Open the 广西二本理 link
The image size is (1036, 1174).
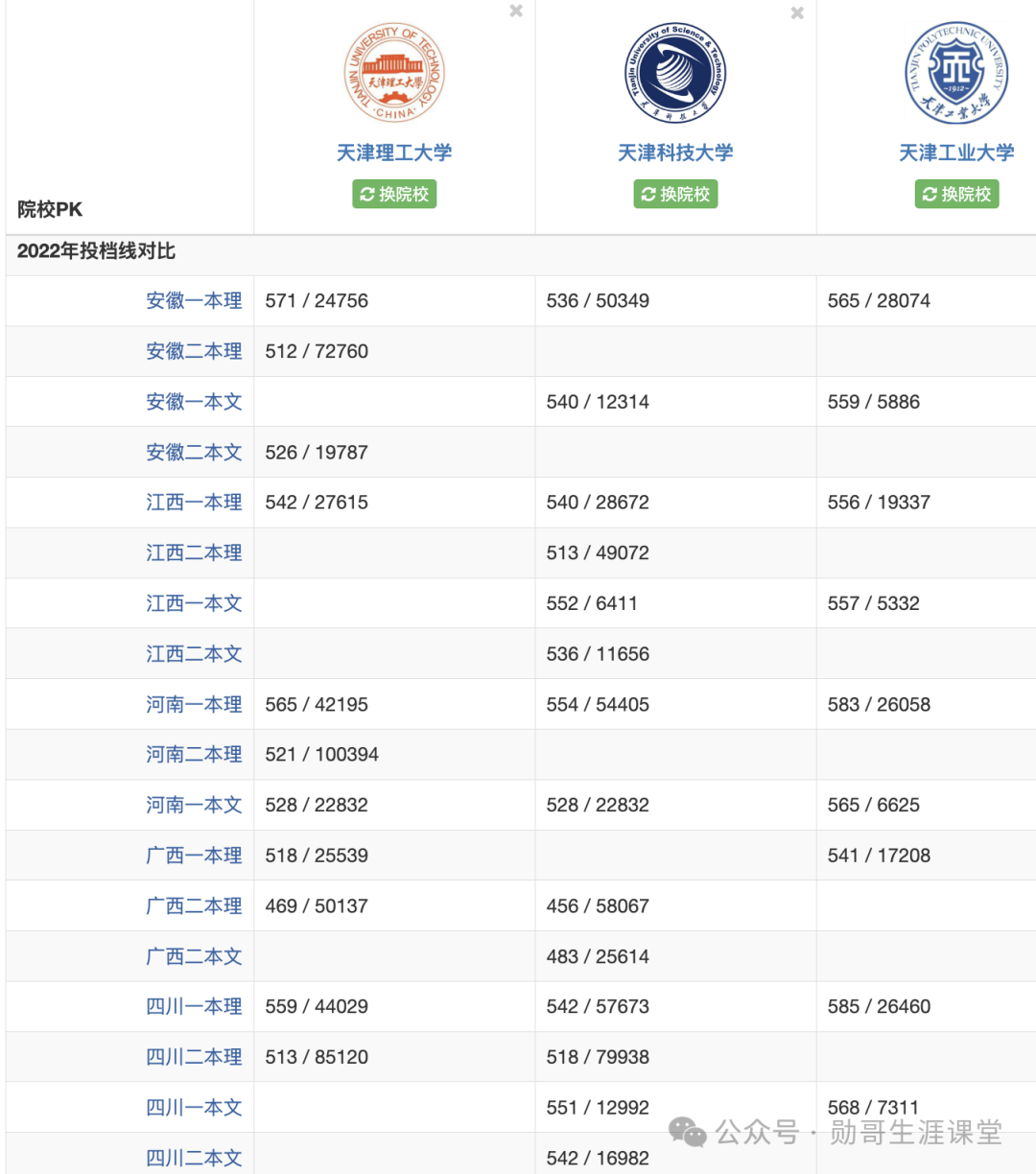[194, 905]
